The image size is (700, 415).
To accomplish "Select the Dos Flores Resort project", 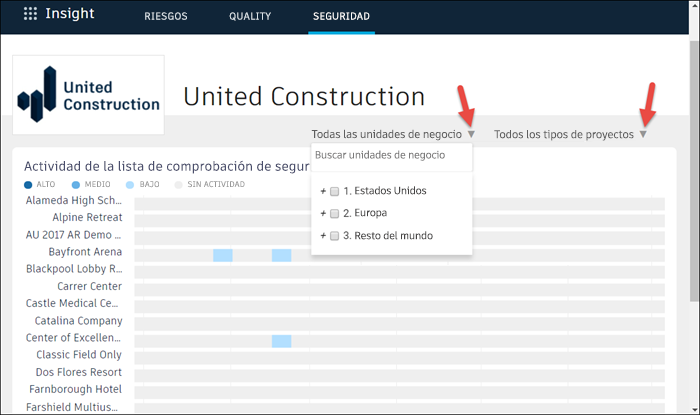I will pos(79,372).
